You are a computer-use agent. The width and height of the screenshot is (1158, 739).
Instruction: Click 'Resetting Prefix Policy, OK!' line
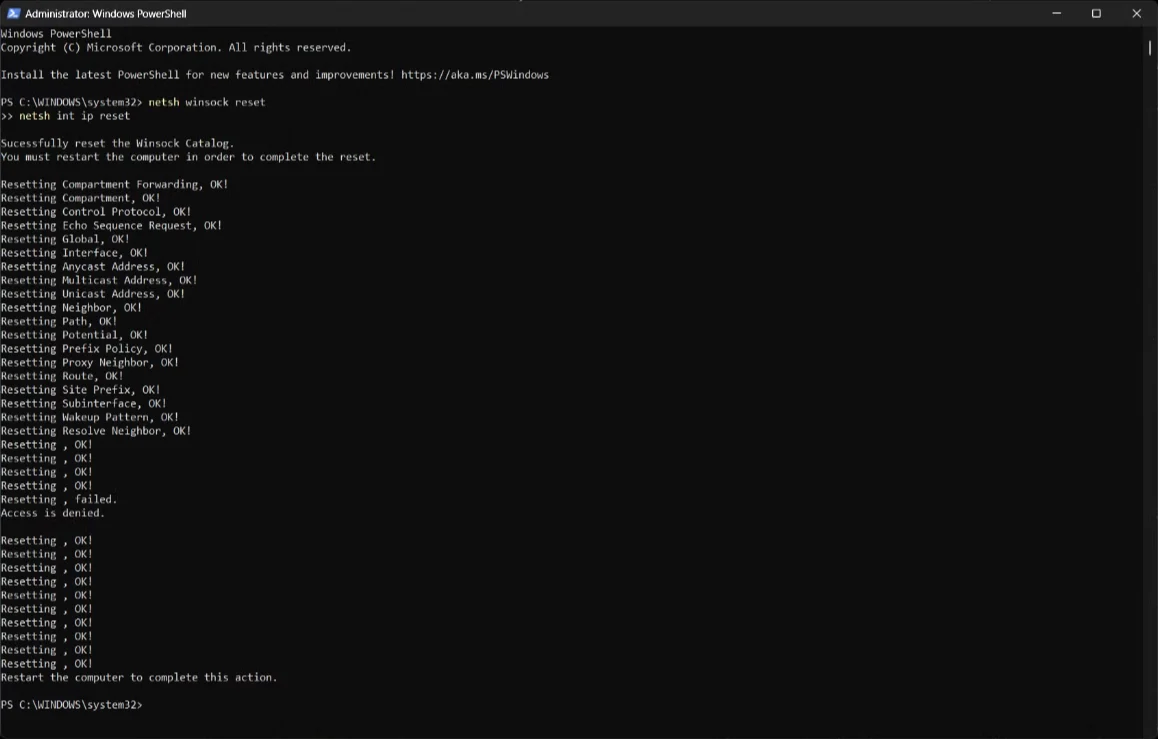(x=86, y=348)
